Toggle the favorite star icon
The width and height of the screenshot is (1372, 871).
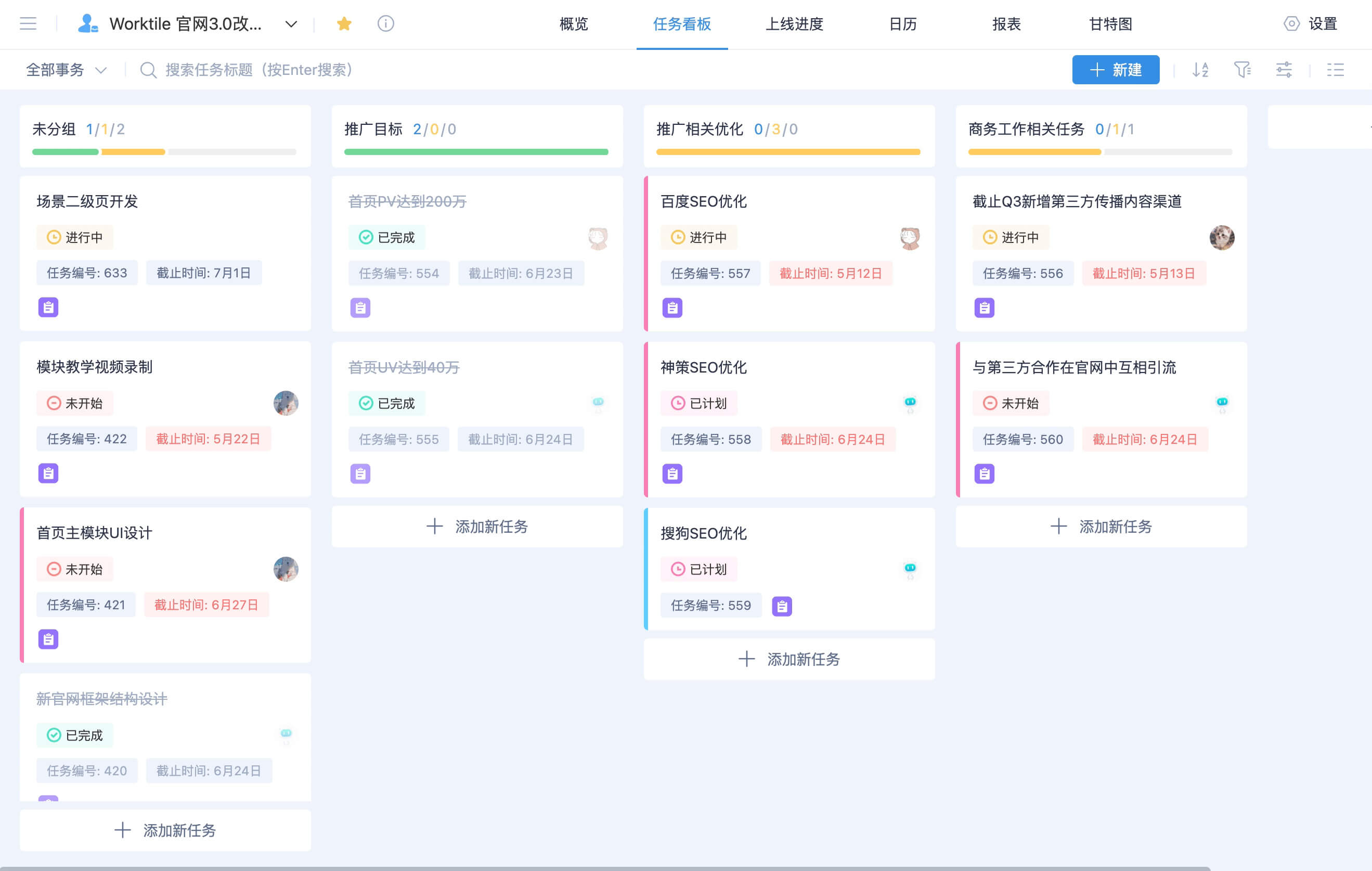344,23
